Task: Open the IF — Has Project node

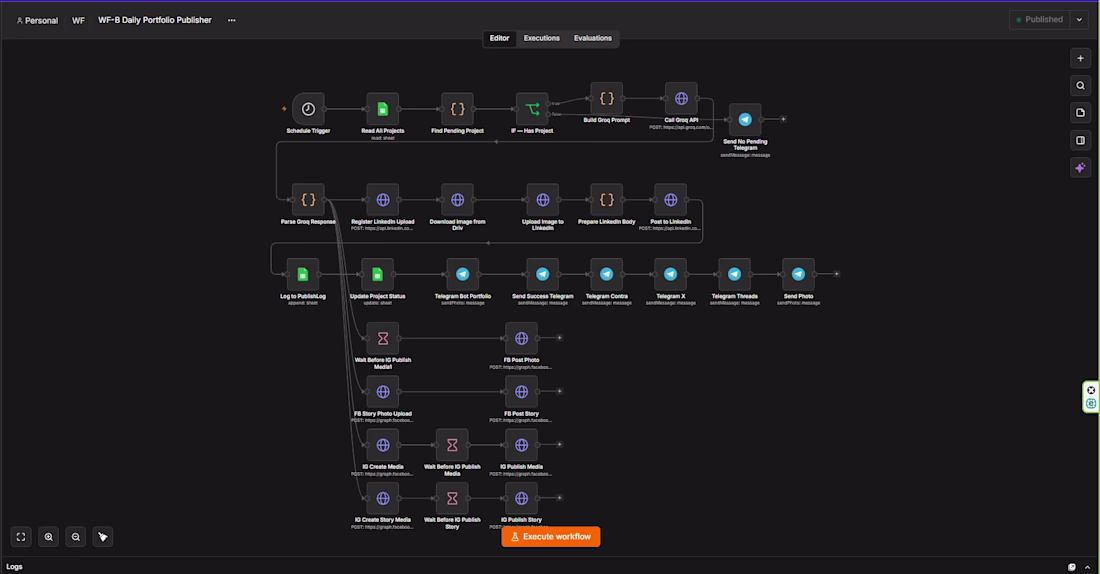Action: coord(532,109)
